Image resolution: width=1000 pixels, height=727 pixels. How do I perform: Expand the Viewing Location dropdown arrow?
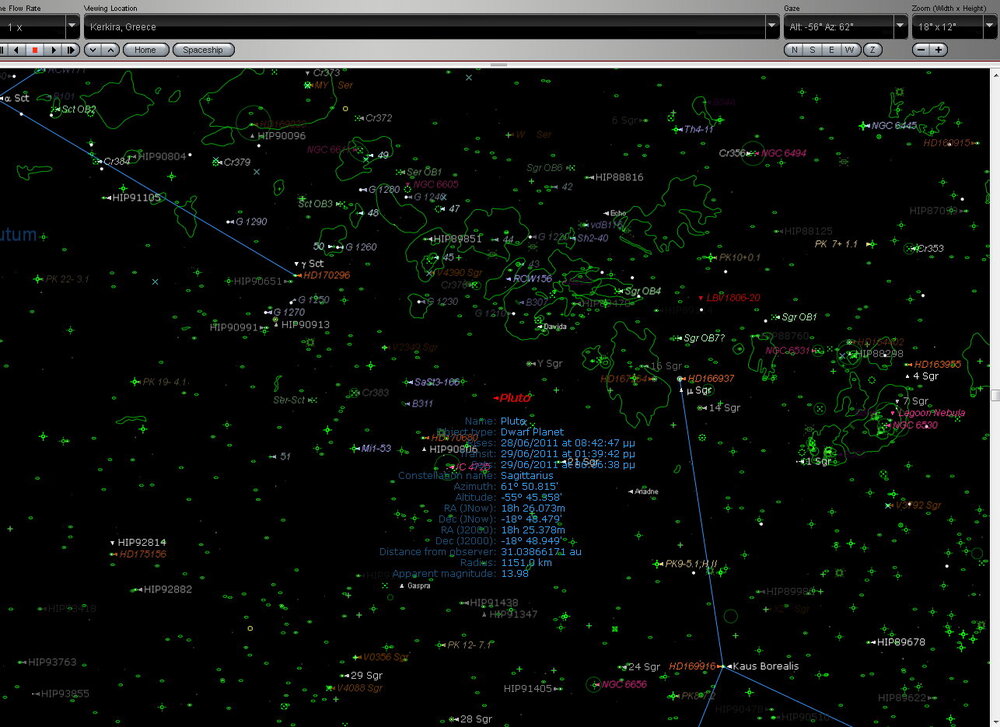[772, 27]
